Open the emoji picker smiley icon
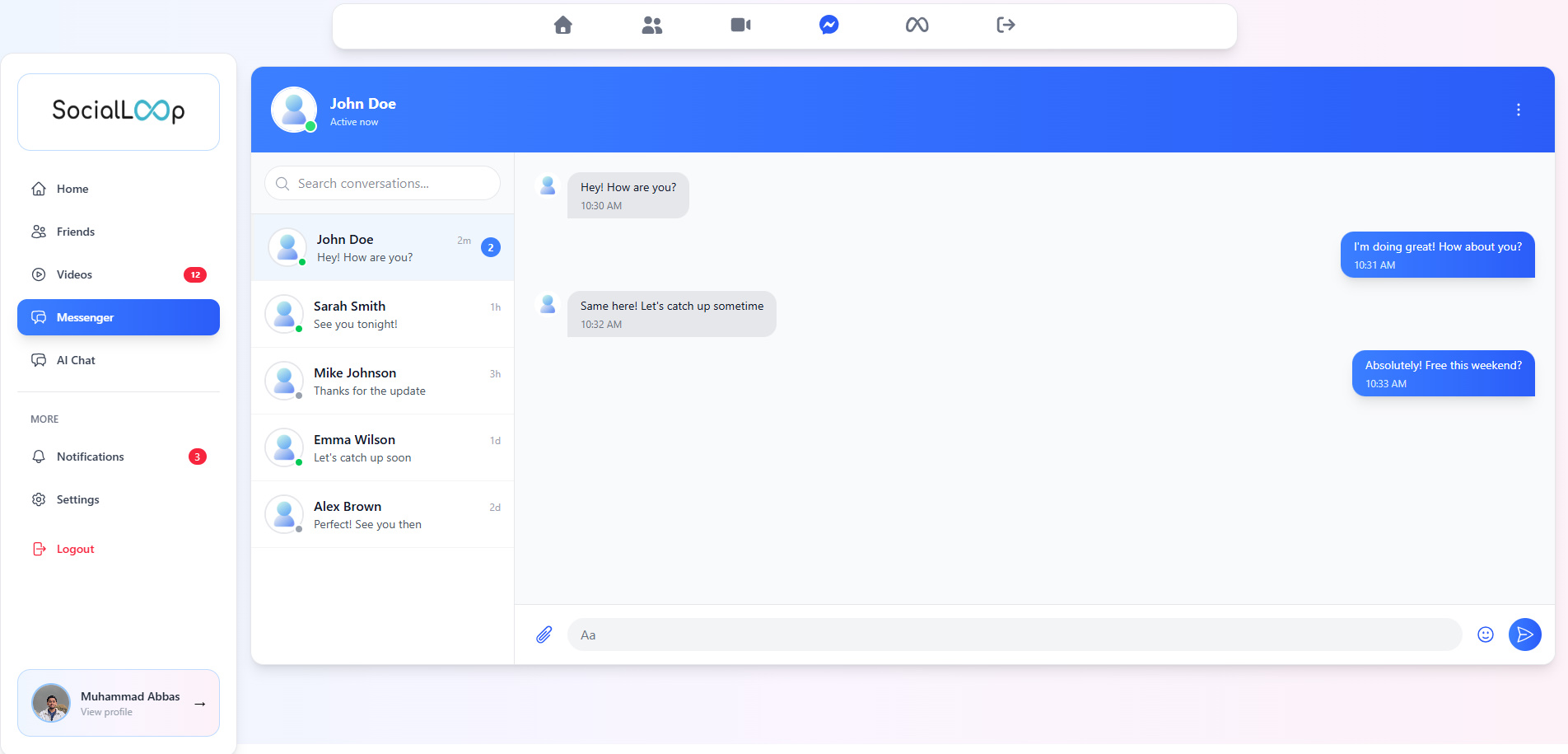This screenshot has width=1568, height=754. (1485, 635)
